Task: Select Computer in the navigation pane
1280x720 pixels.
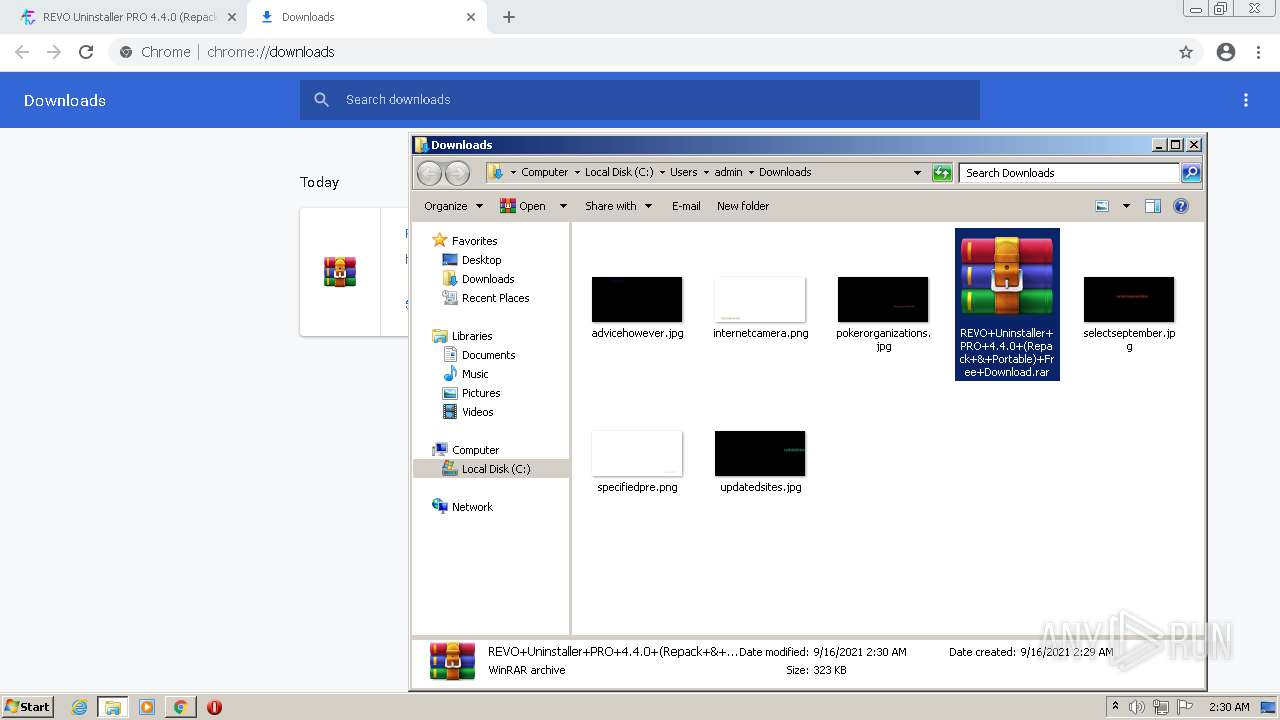Action: point(475,450)
